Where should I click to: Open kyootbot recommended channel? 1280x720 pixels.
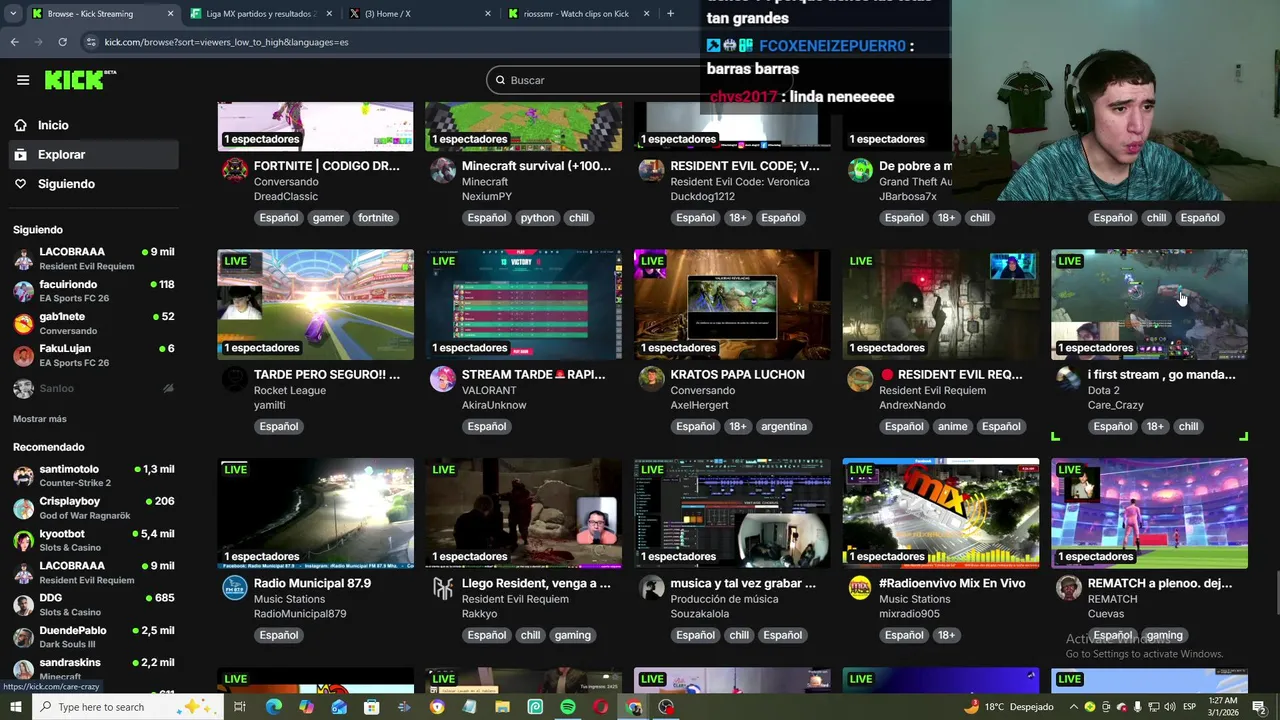[x=93, y=540]
